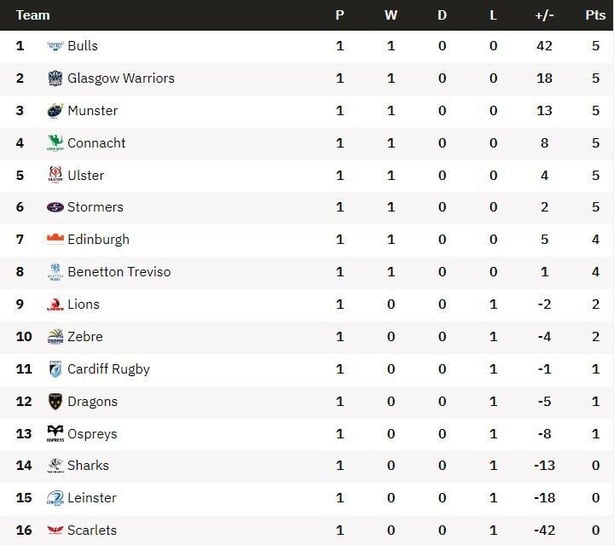The width and height of the screenshot is (614, 545).
Task: Click the Ulster red crest icon
Action: pyautogui.click(x=55, y=175)
